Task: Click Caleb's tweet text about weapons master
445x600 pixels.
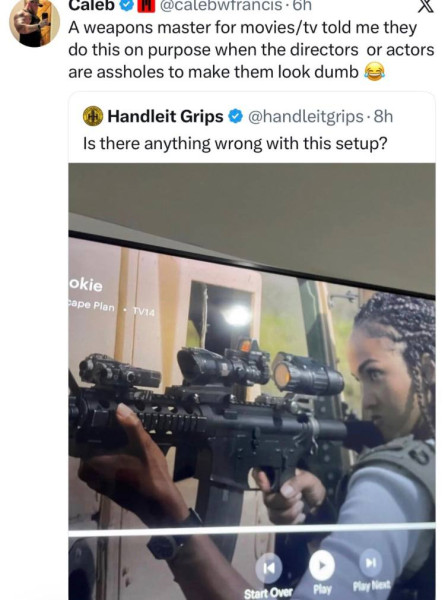Action: coord(251,50)
